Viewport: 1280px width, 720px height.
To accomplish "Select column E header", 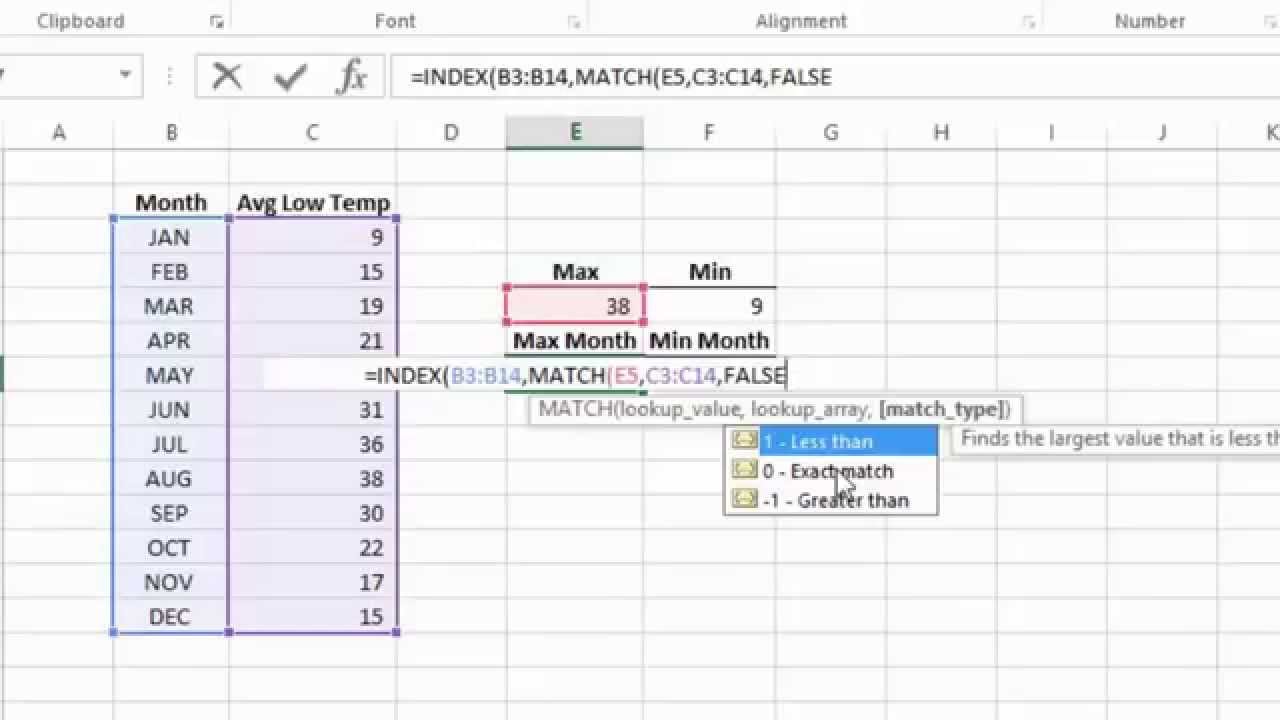I will pyautogui.click(x=575, y=132).
